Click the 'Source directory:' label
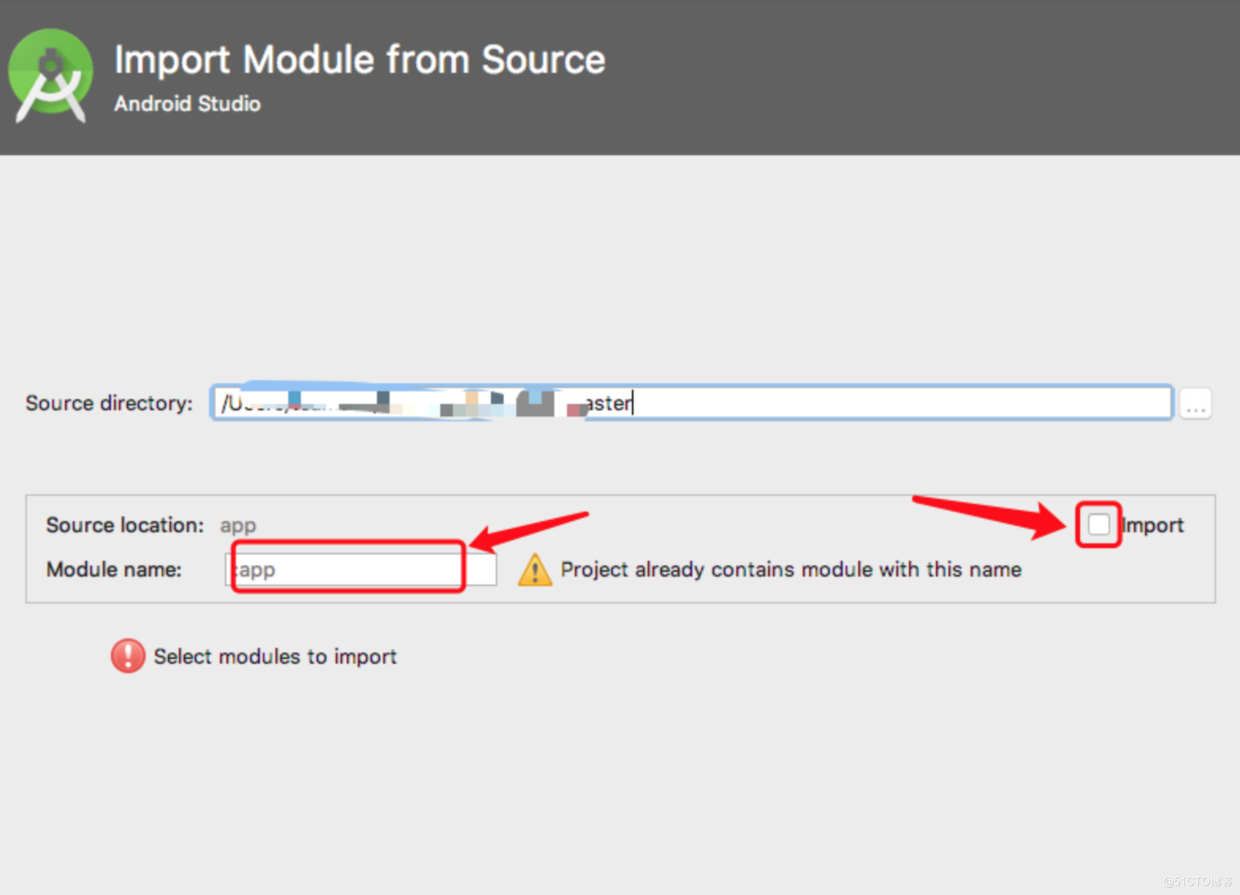1240x895 pixels. [109, 403]
